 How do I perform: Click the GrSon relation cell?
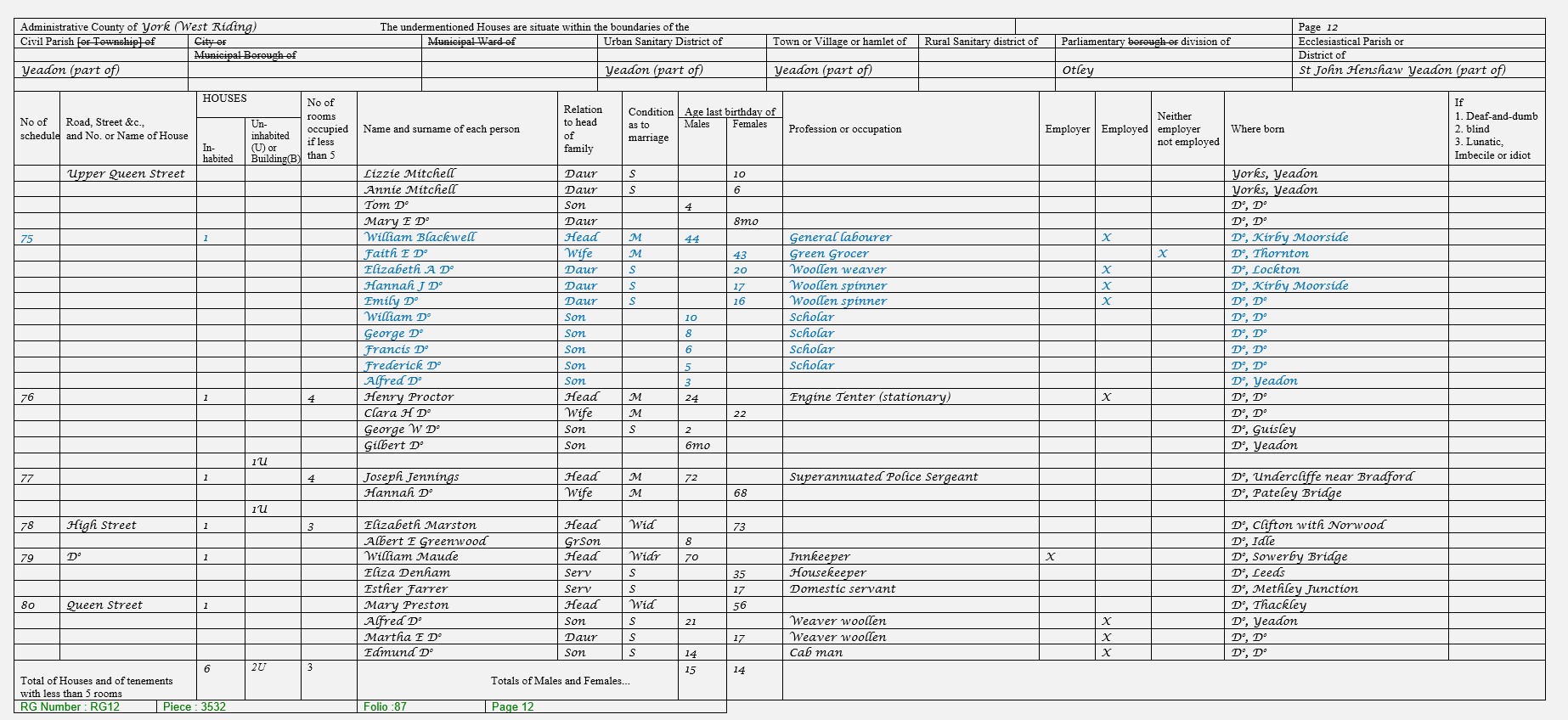coord(582,541)
